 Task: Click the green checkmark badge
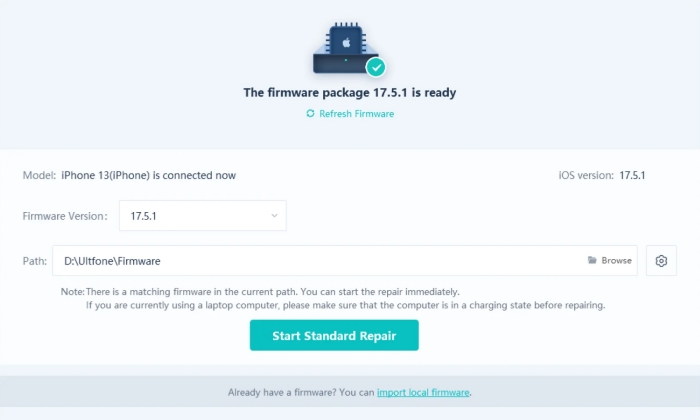coord(376,68)
